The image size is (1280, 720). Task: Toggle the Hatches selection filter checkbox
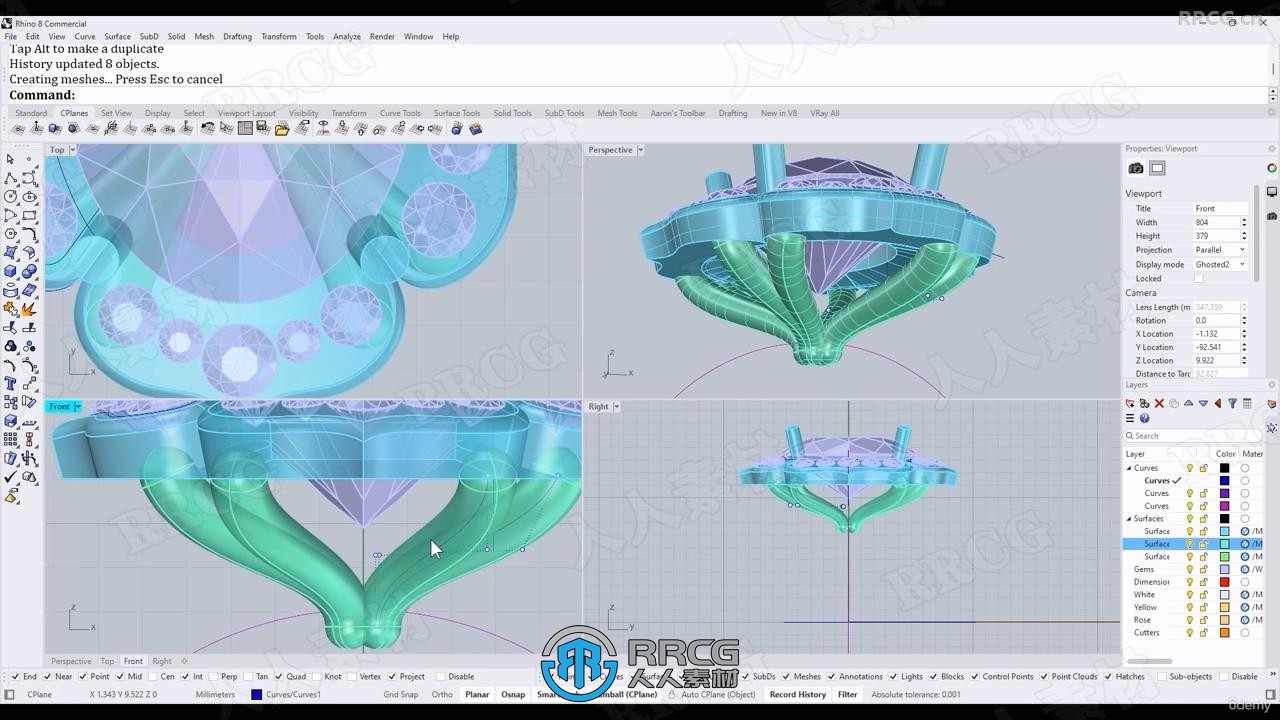[1107, 676]
